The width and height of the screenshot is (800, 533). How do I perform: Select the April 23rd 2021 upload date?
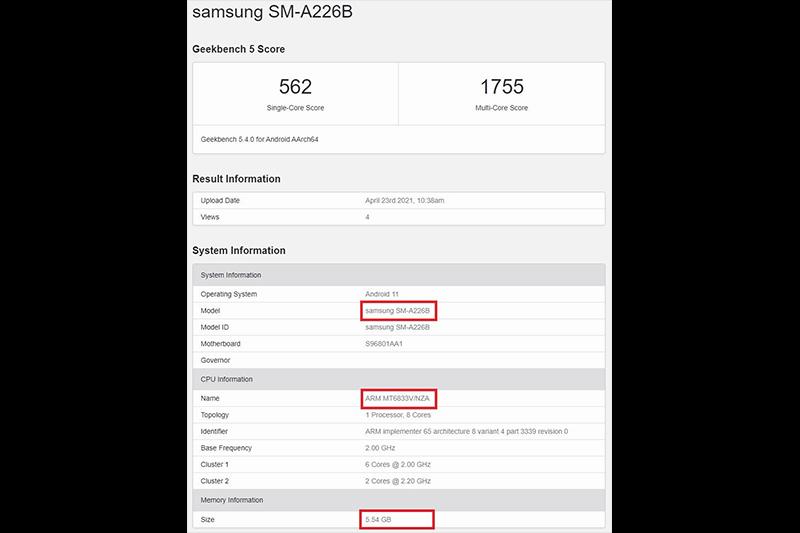(x=405, y=200)
